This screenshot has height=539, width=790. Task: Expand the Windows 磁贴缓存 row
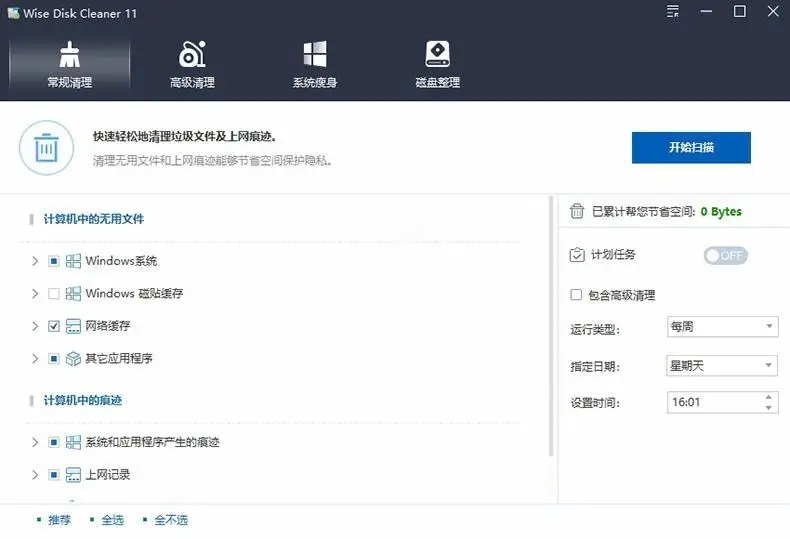(35, 293)
